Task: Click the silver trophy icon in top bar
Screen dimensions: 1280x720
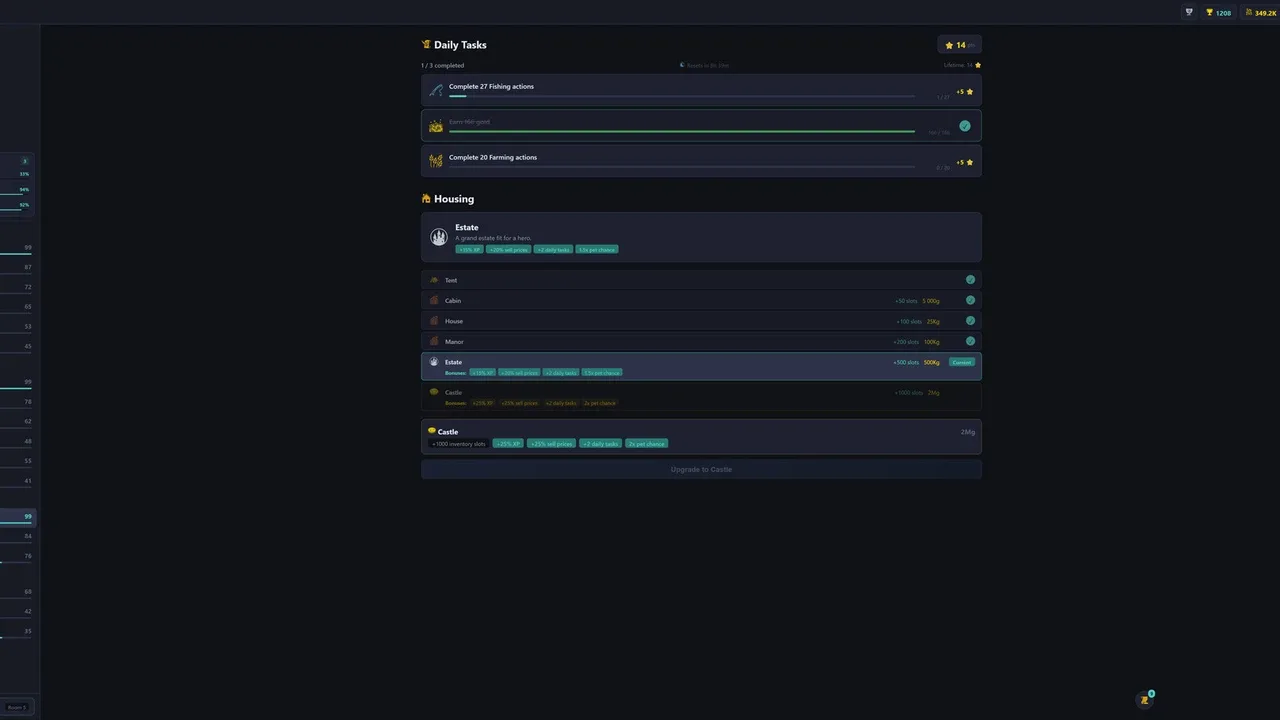Action: [1189, 13]
